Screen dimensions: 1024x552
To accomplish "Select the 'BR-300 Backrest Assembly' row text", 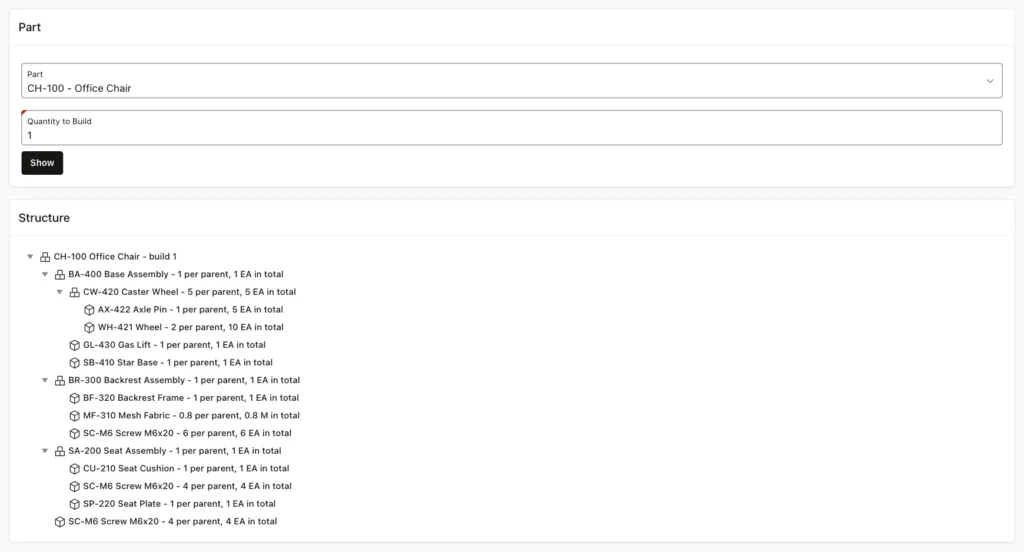I will (x=184, y=380).
